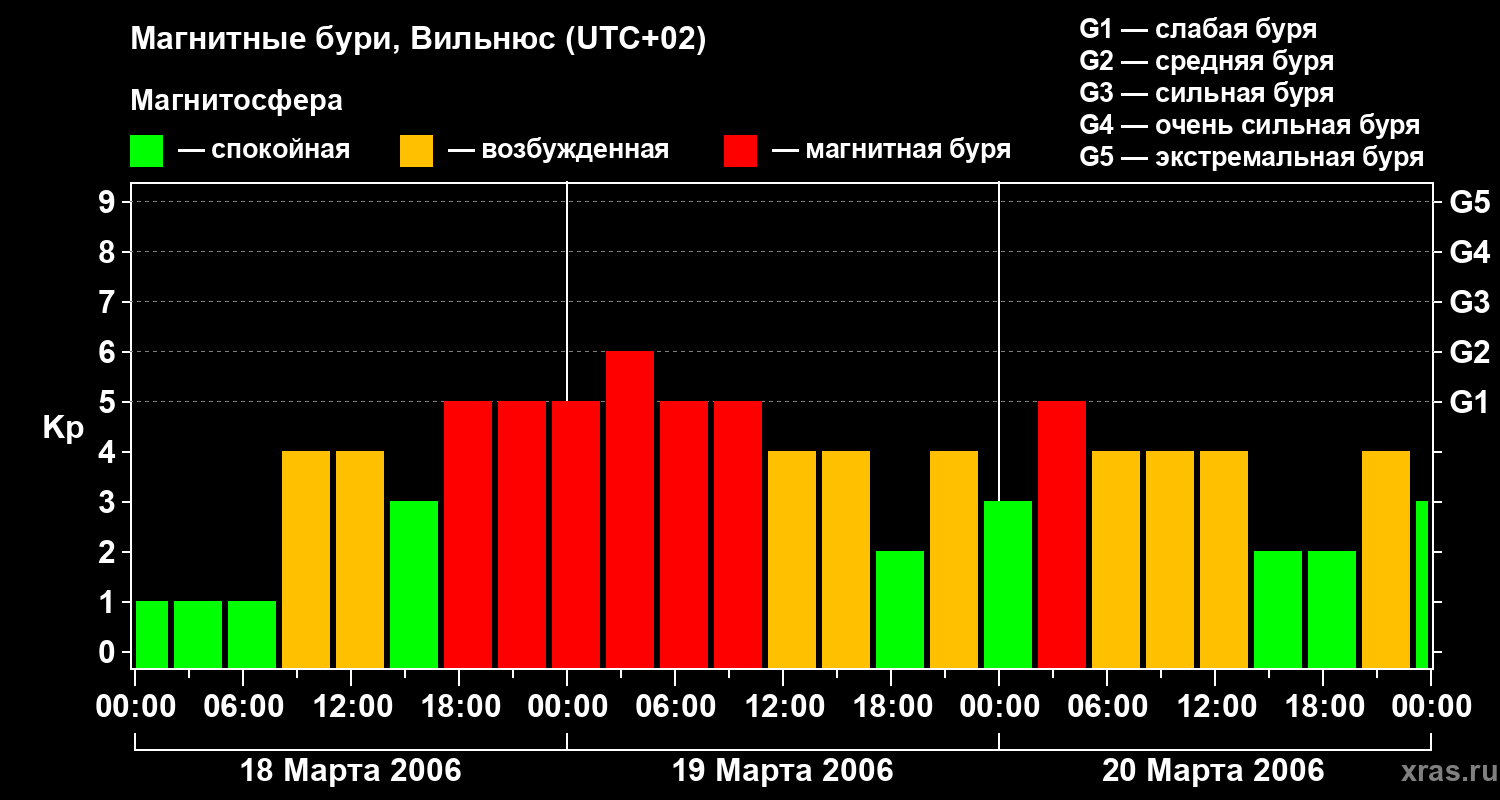The height and width of the screenshot is (800, 1500).
Task: Click the red bar starting at 18:00 on 18 March
Action: point(468,535)
